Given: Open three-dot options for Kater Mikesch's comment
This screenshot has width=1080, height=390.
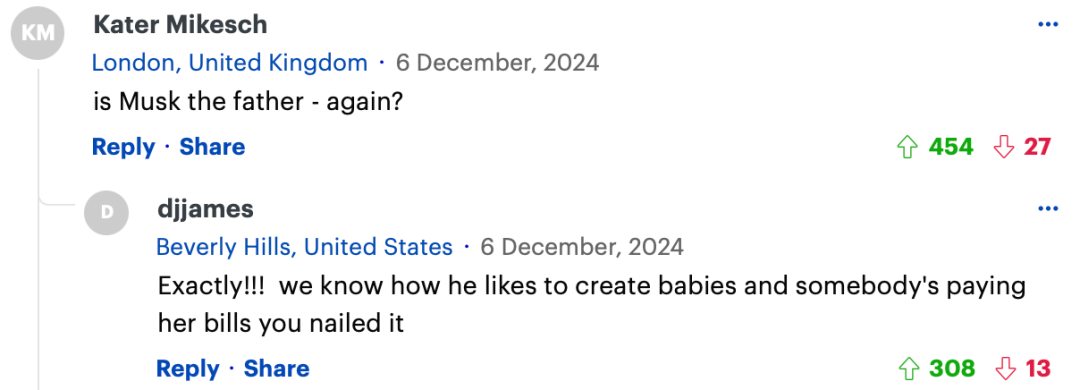Looking at the screenshot, I should (1048, 25).
